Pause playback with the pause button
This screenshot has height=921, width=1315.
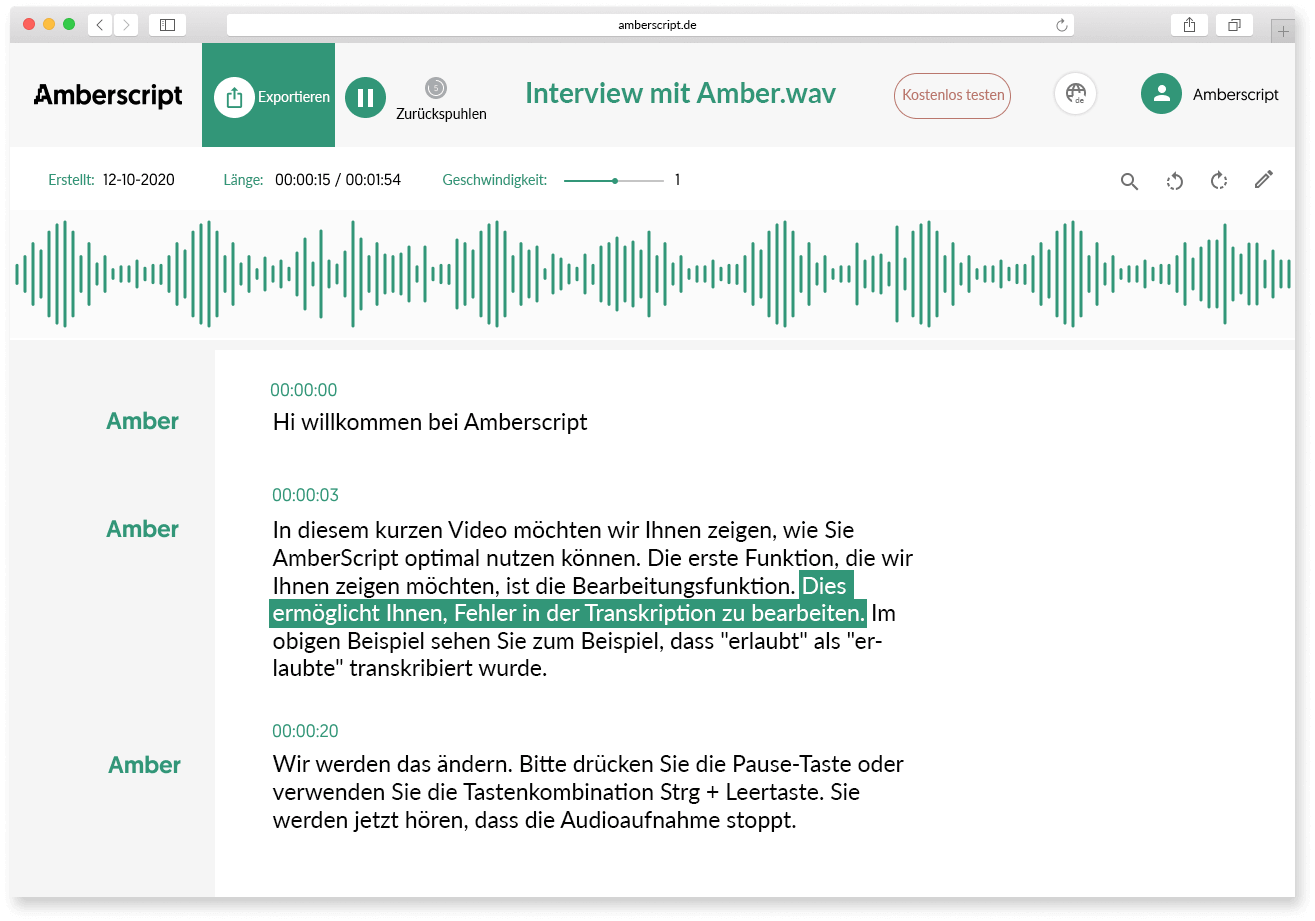[x=366, y=97]
